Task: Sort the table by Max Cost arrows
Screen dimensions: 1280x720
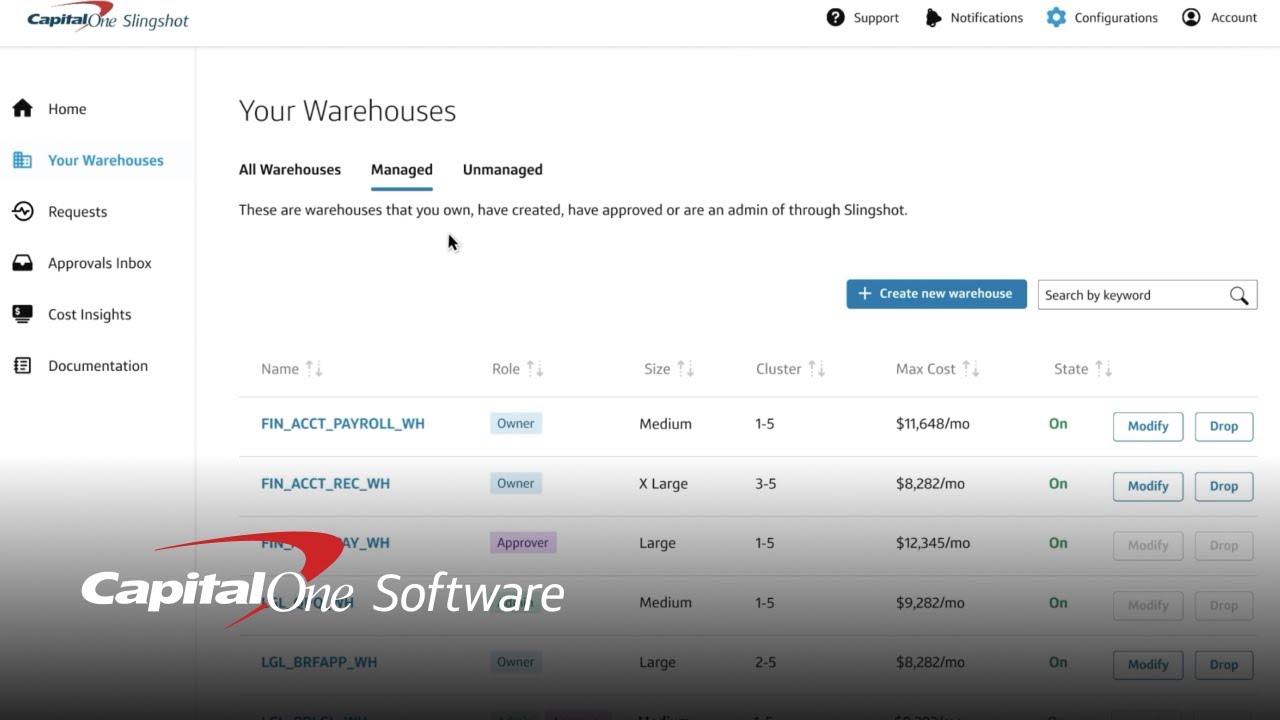Action: coord(971,369)
